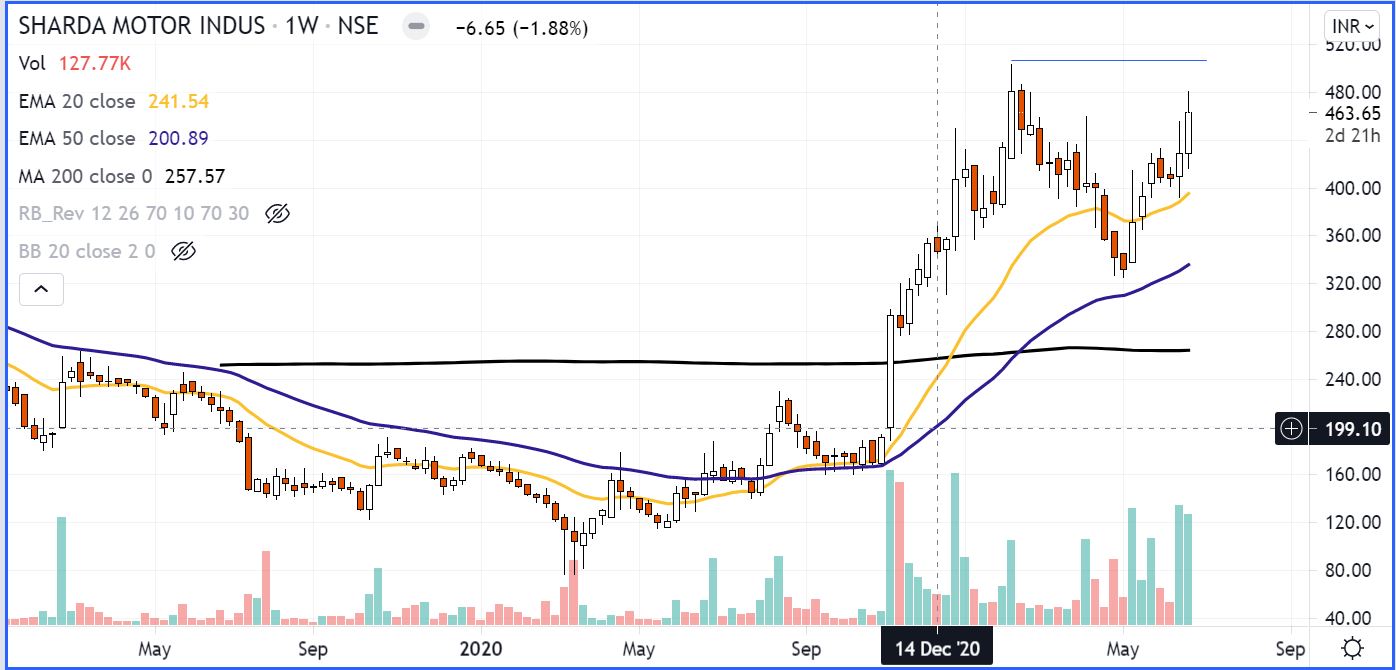1396x670 pixels.
Task: Click the EMA 50 close legend entry
Action: point(77,138)
